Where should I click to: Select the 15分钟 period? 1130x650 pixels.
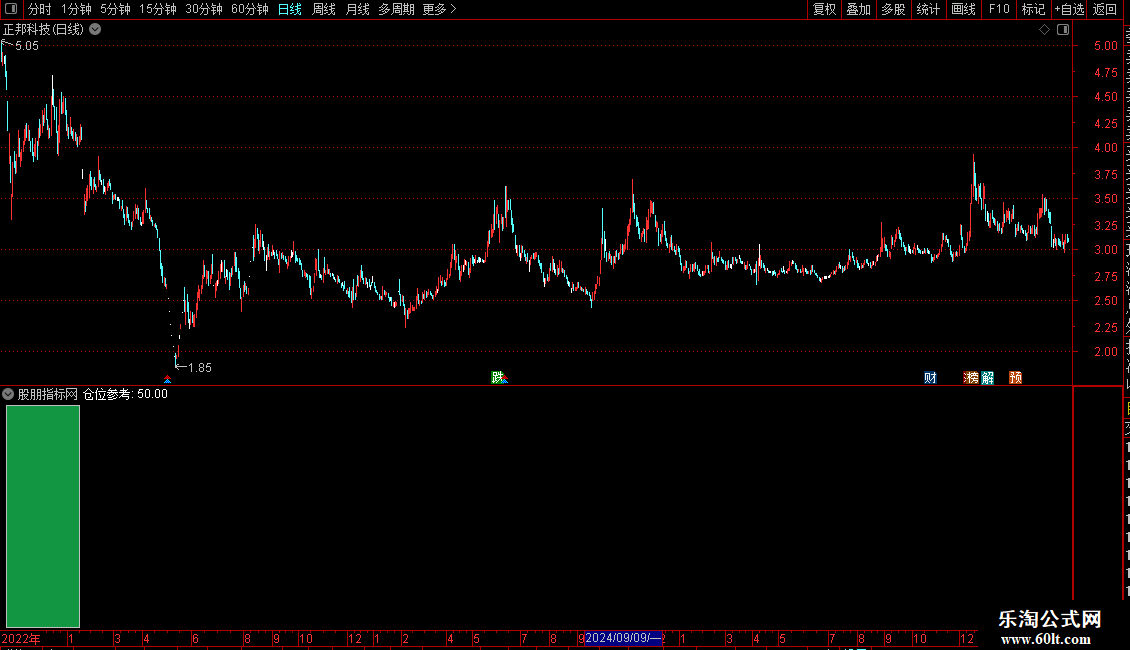[158, 9]
